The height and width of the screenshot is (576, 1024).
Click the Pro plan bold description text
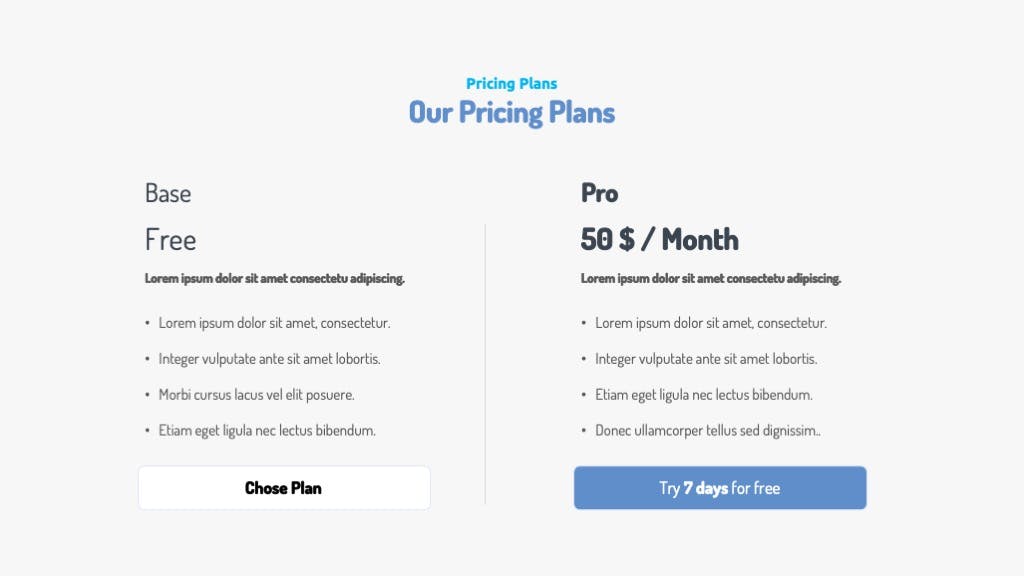point(711,278)
